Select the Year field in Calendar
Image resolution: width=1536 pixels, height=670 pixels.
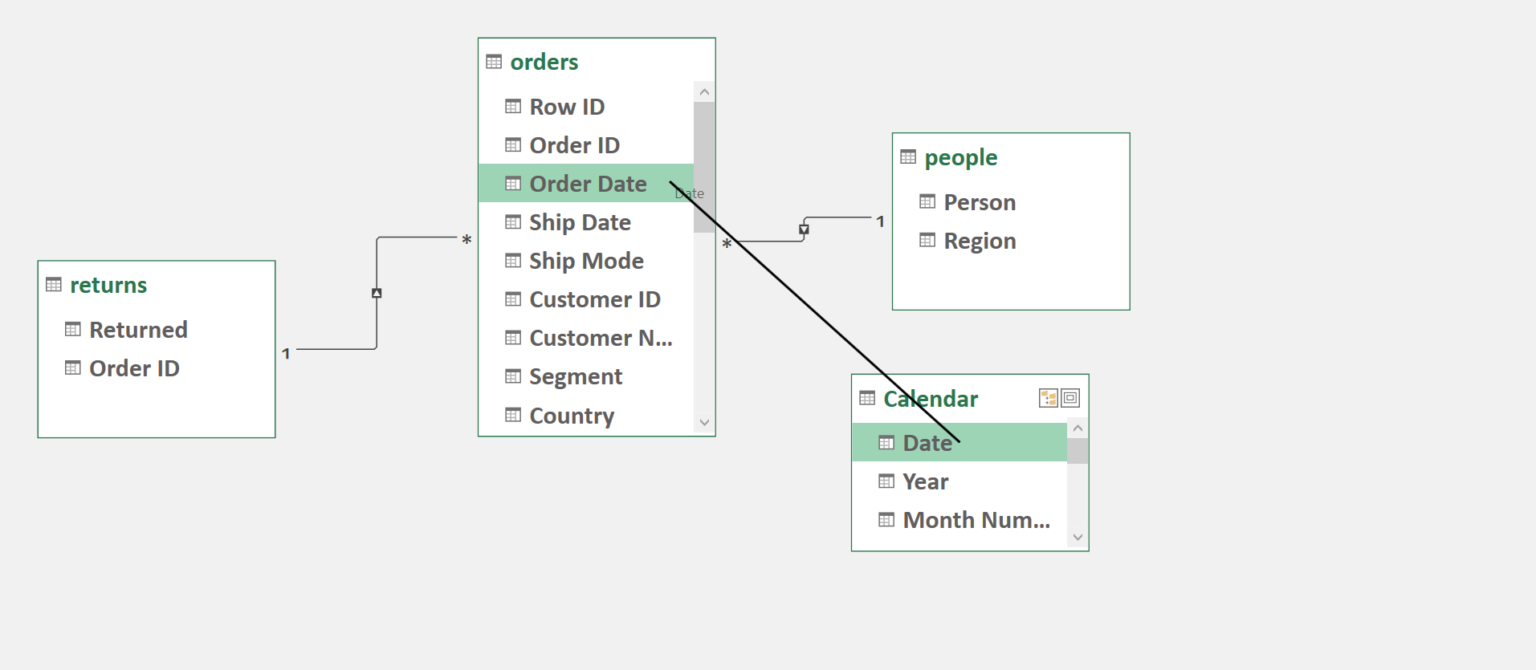click(x=925, y=481)
